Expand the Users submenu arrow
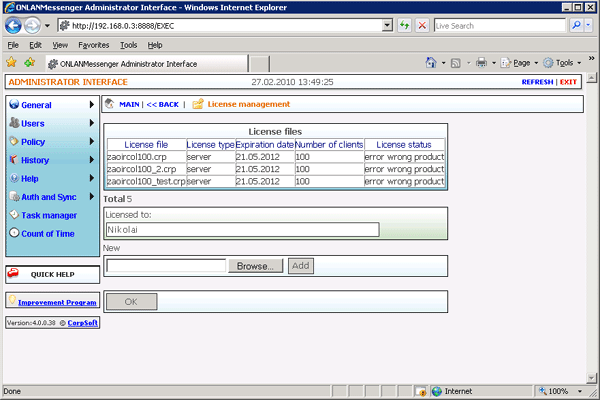600x400 pixels. click(91, 123)
